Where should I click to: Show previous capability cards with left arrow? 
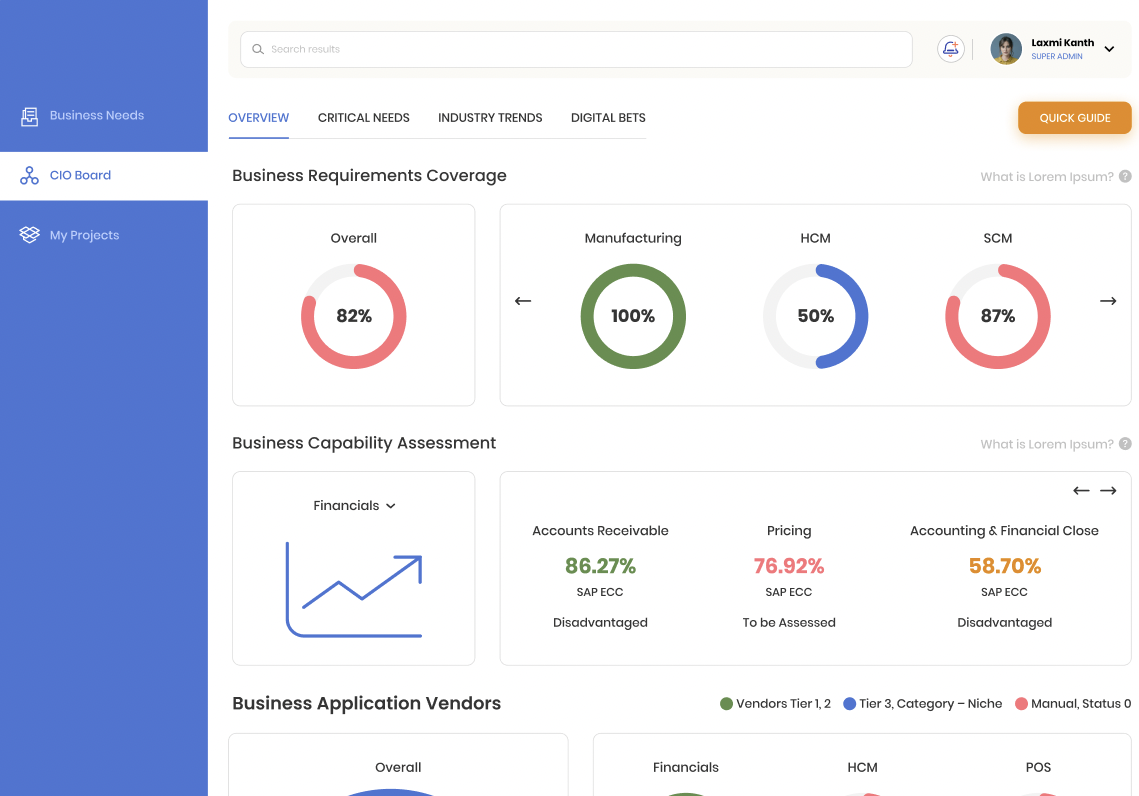(x=1081, y=491)
